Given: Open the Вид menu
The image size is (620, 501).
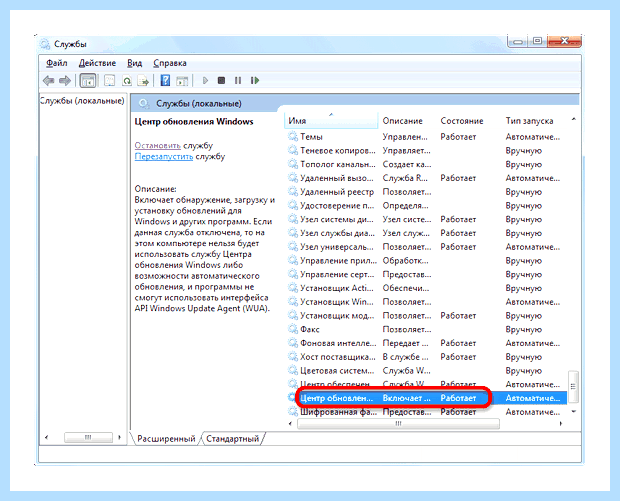Looking at the screenshot, I should coord(134,63).
